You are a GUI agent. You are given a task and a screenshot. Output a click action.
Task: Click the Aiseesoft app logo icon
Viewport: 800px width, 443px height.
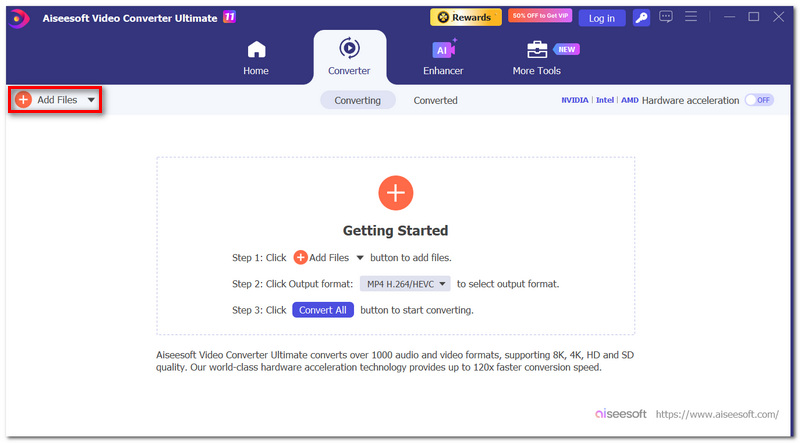(18, 18)
